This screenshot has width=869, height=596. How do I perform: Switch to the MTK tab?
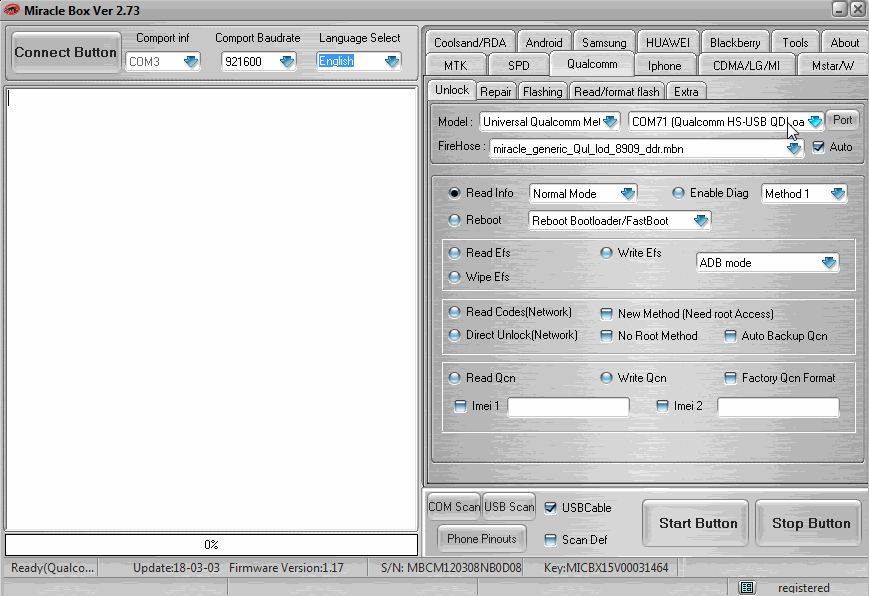tap(456, 65)
